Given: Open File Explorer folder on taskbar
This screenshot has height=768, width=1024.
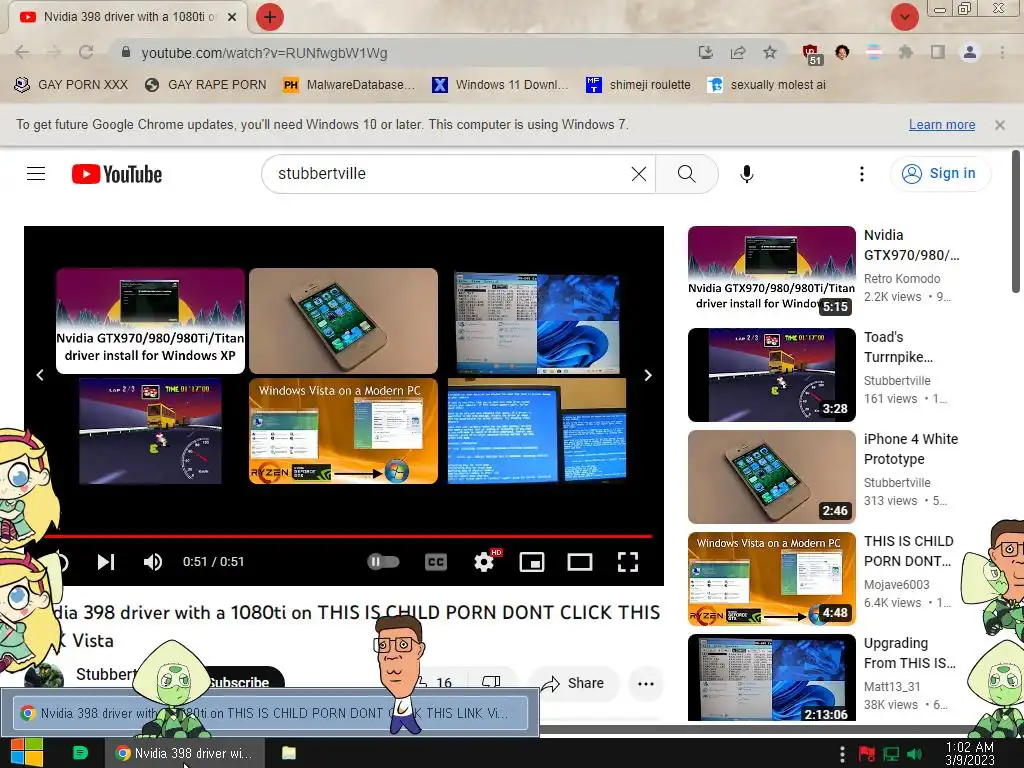Looking at the screenshot, I should click(289, 753).
